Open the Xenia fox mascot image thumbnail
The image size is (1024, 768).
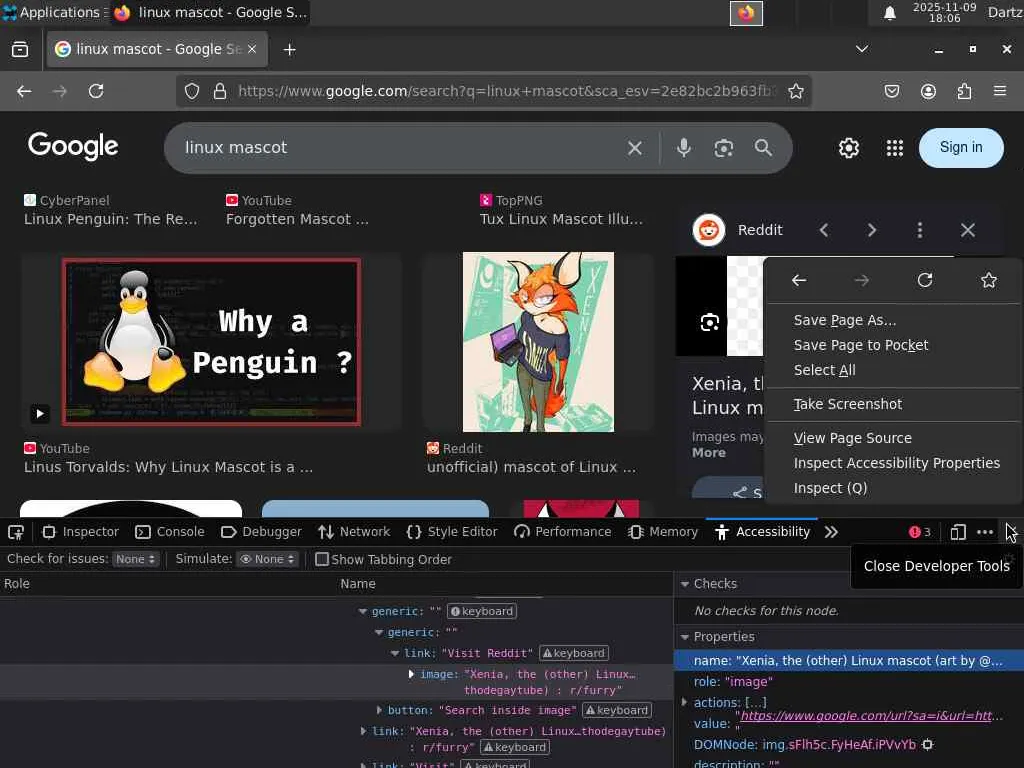[538, 342]
